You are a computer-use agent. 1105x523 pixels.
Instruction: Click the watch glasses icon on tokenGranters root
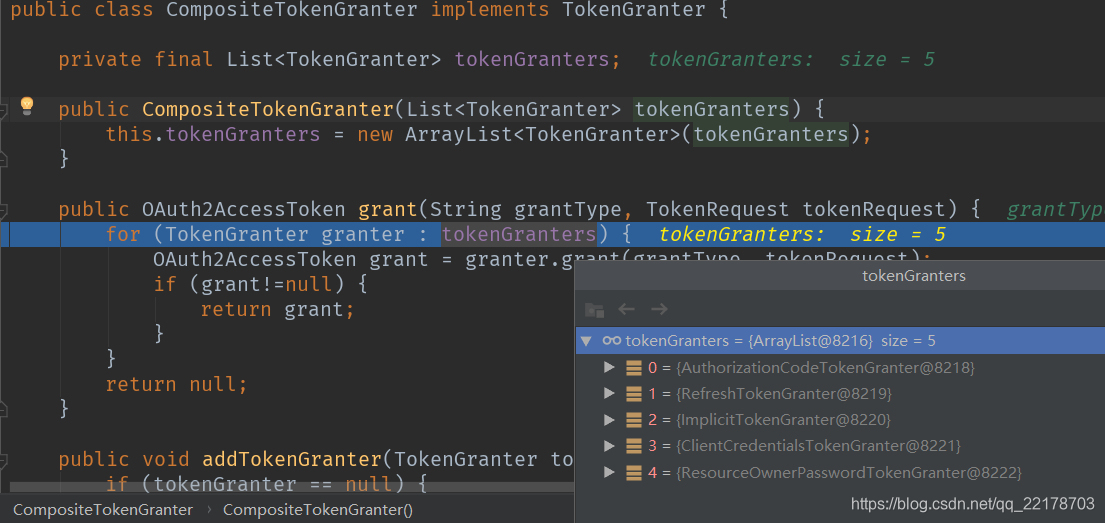click(612, 341)
